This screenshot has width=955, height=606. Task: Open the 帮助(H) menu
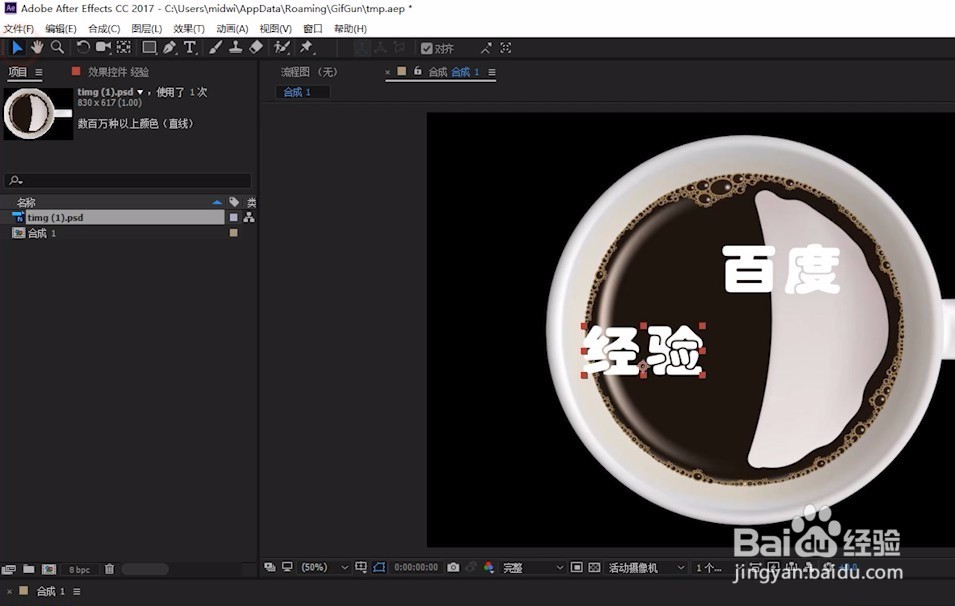(x=350, y=29)
